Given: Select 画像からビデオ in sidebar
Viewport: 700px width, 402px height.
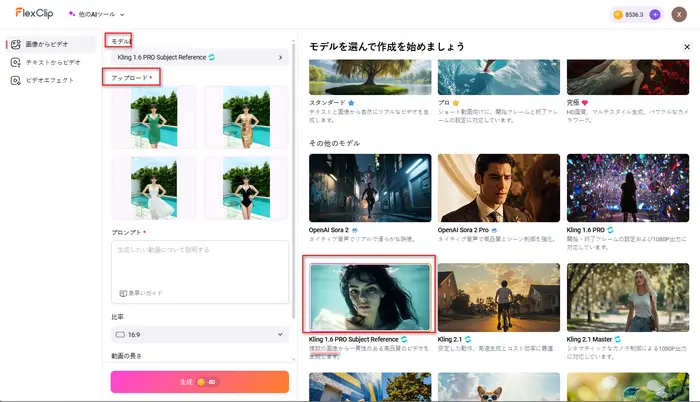Looking at the screenshot, I should pyautogui.click(x=51, y=44).
